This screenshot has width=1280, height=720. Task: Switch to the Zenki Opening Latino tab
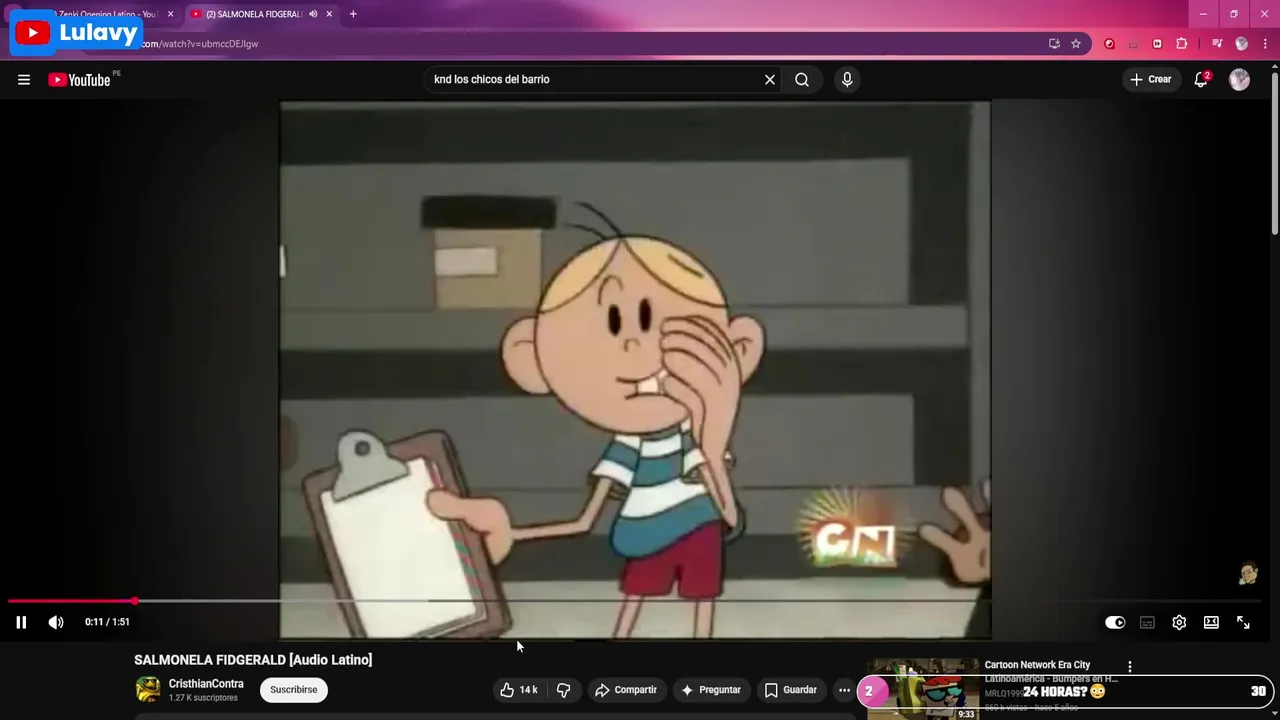tap(105, 14)
